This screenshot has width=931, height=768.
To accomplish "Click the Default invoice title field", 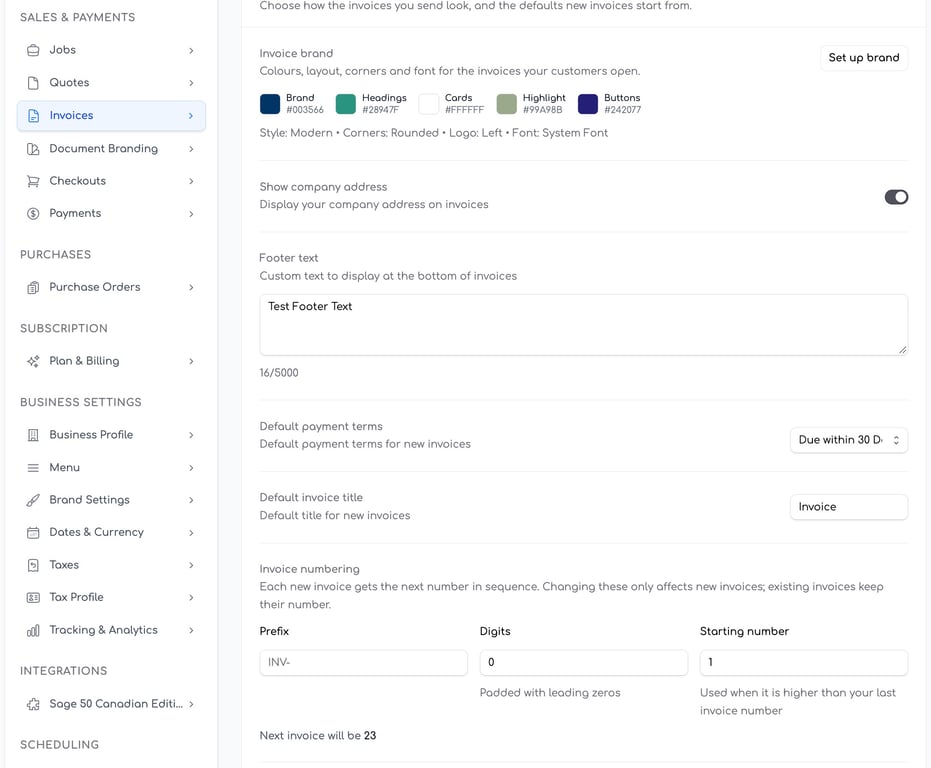I will 848,507.
